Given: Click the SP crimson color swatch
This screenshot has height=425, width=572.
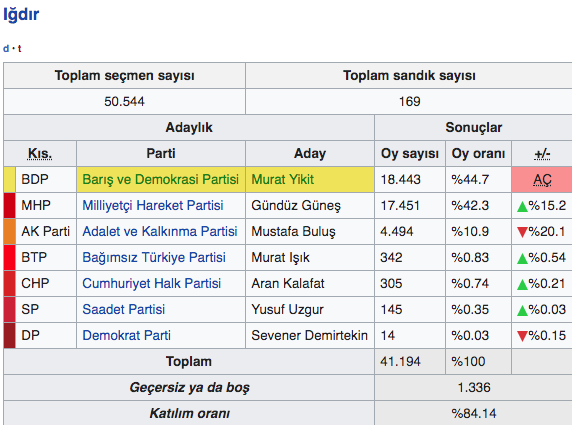Looking at the screenshot, I should pyautogui.click(x=9, y=309).
